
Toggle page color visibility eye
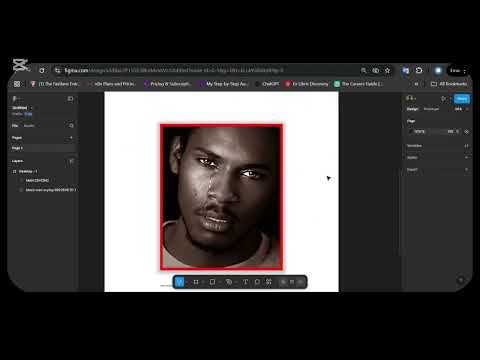point(467,132)
